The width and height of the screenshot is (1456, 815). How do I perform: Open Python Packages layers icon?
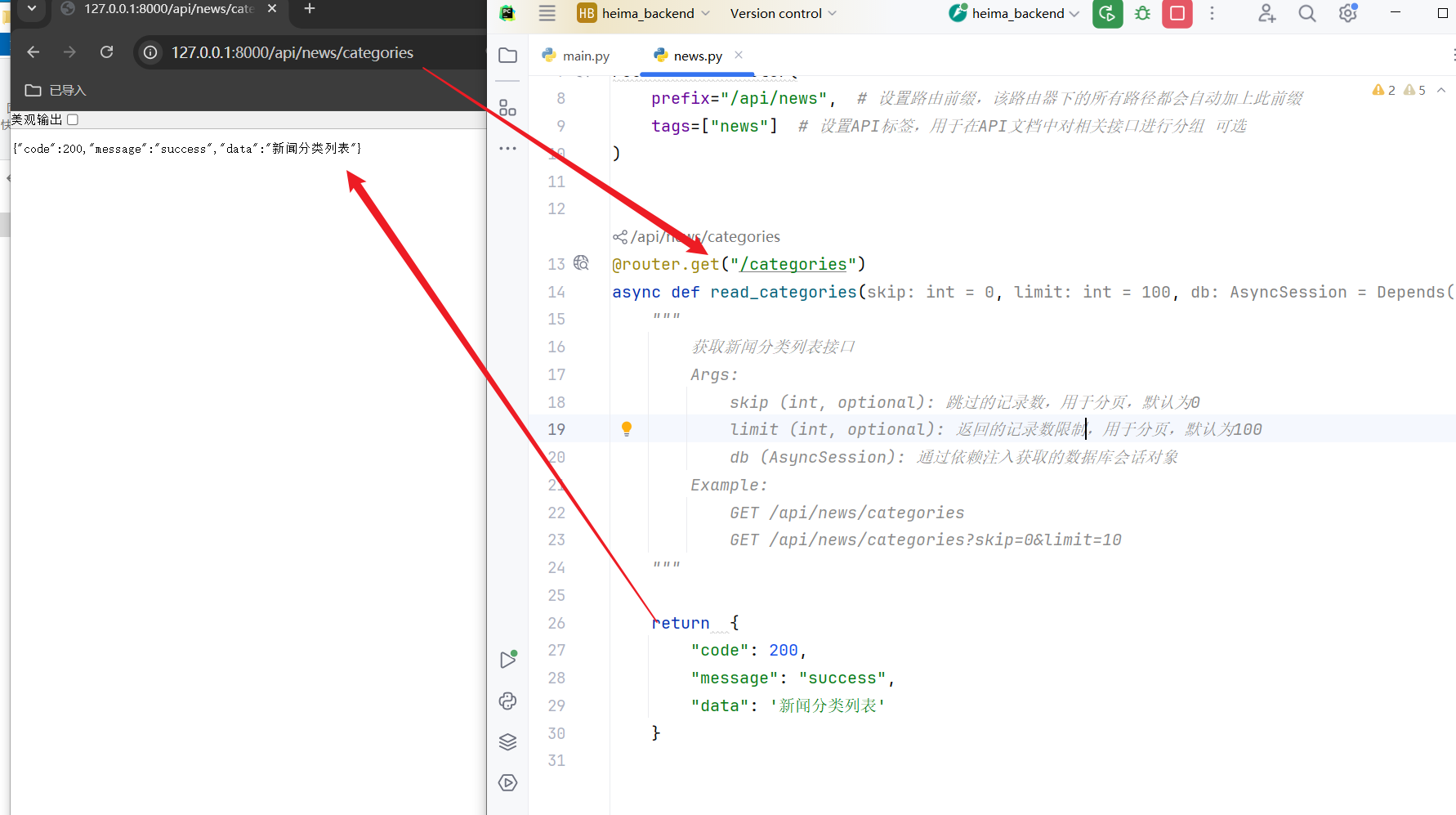coord(507,741)
